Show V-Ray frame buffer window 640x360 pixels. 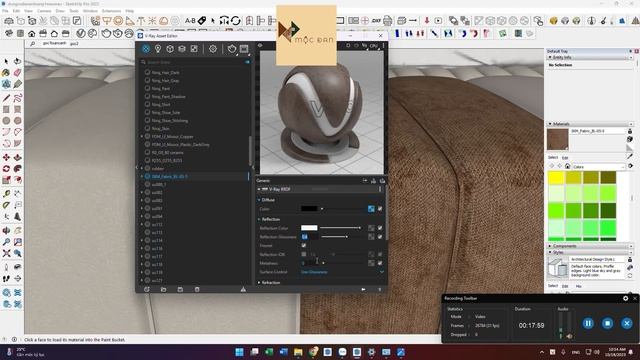tap(244, 49)
